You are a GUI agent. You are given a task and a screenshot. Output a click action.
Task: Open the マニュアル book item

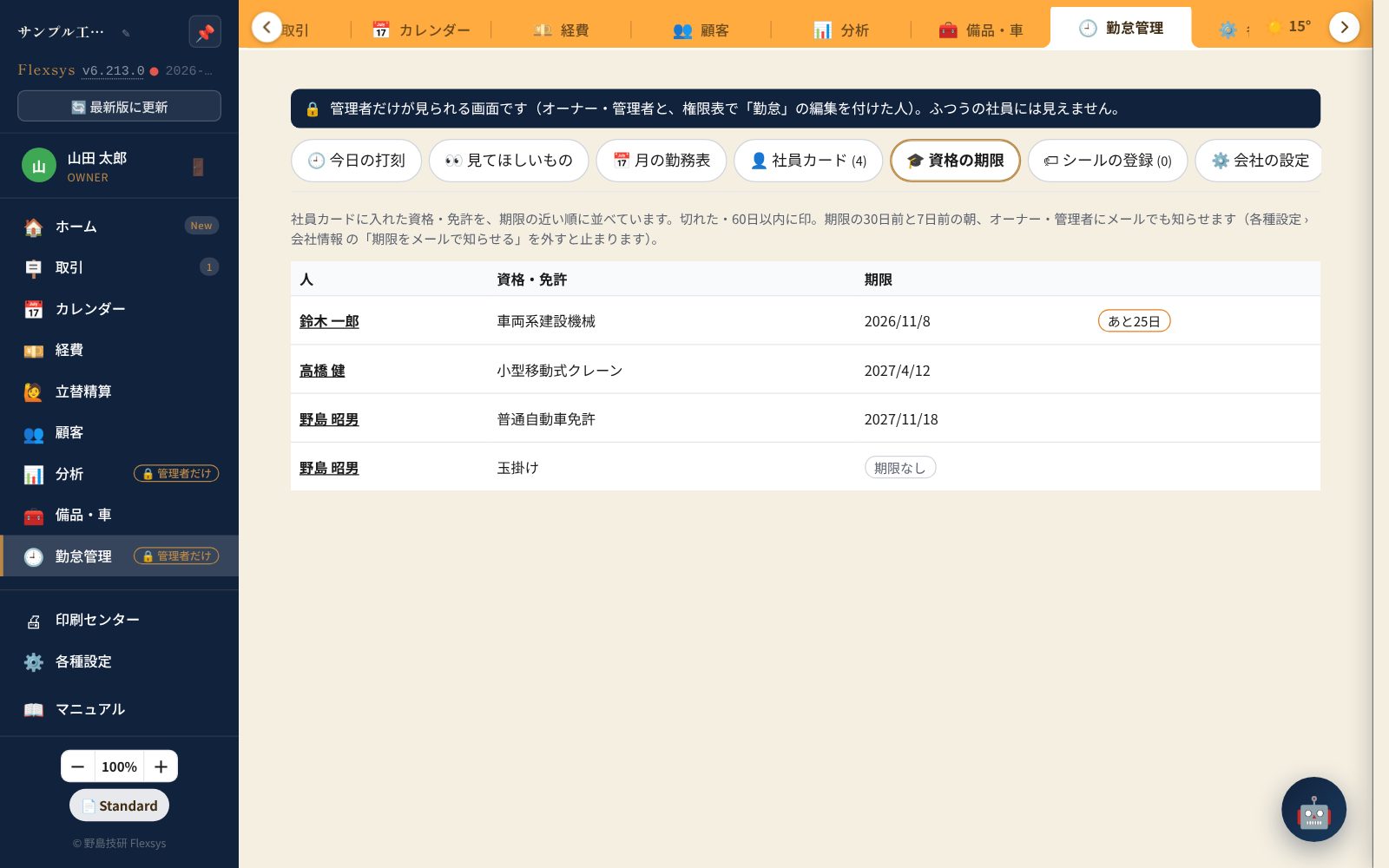tap(119, 709)
